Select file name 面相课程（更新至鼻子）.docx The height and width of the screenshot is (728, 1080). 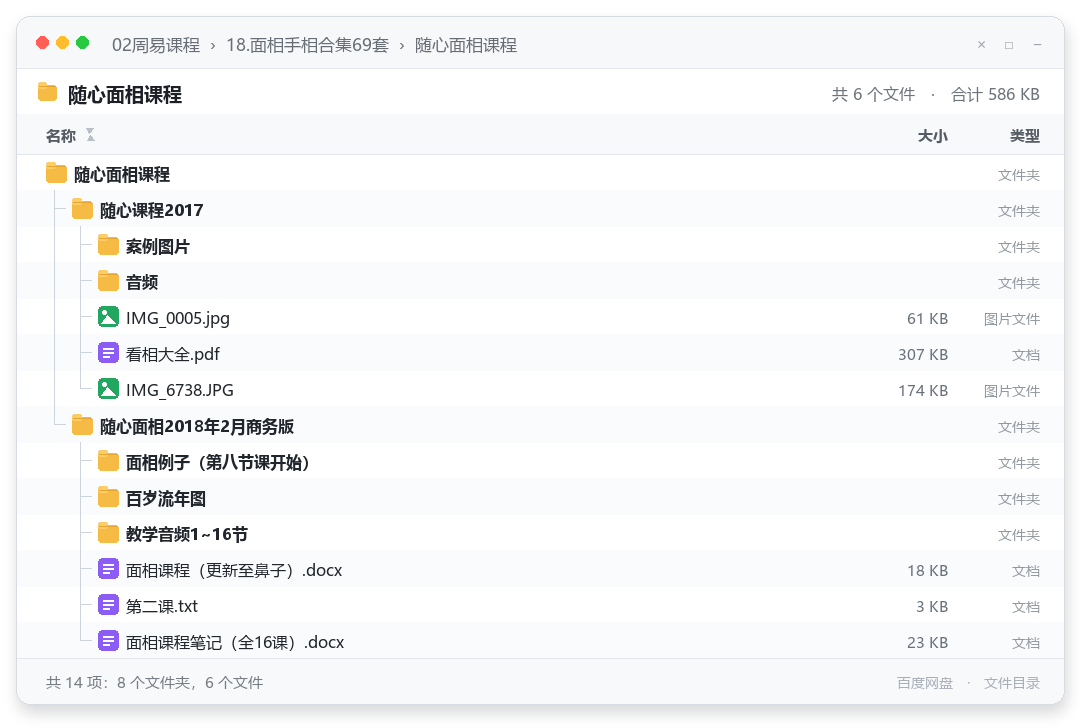click(x=234, y=570)
